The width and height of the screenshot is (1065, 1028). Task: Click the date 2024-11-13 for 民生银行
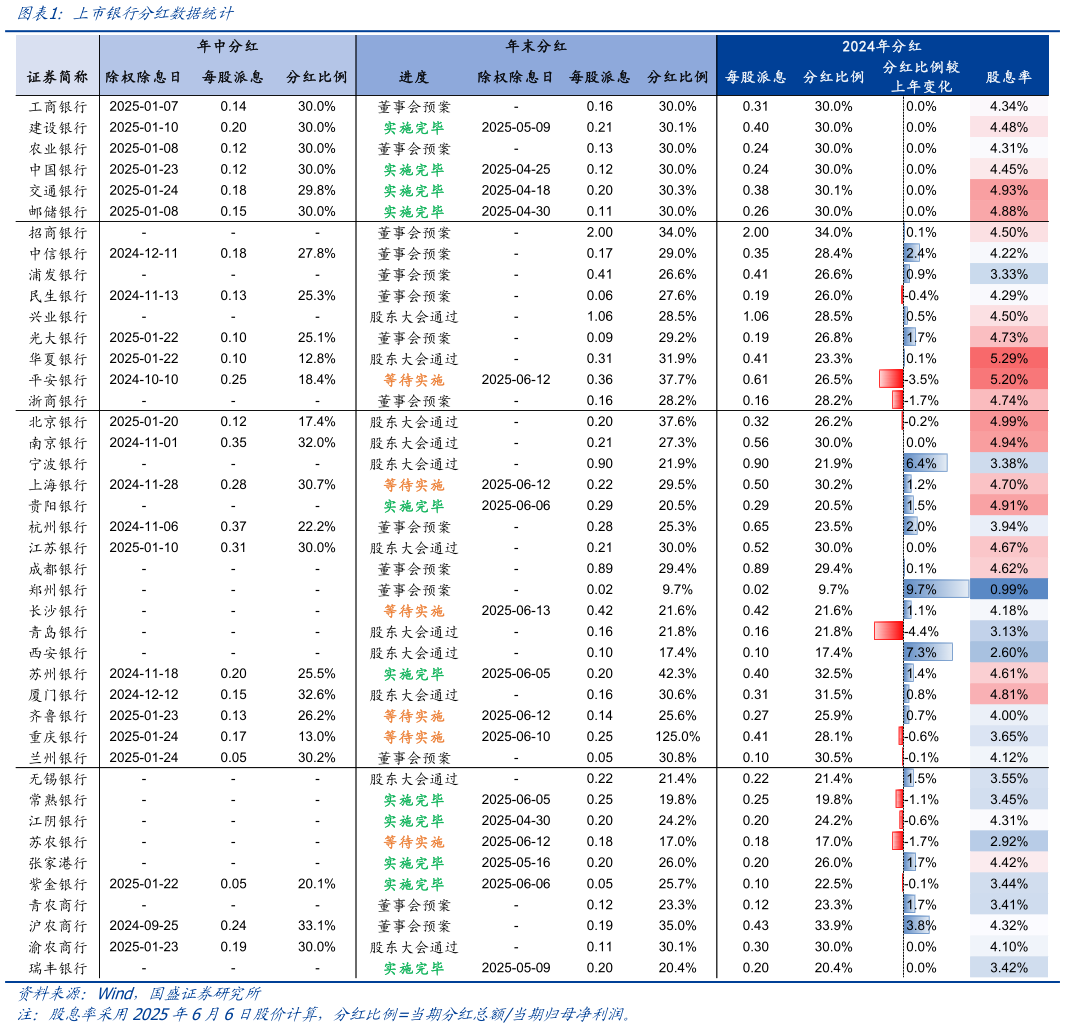[x=143, y=295]
